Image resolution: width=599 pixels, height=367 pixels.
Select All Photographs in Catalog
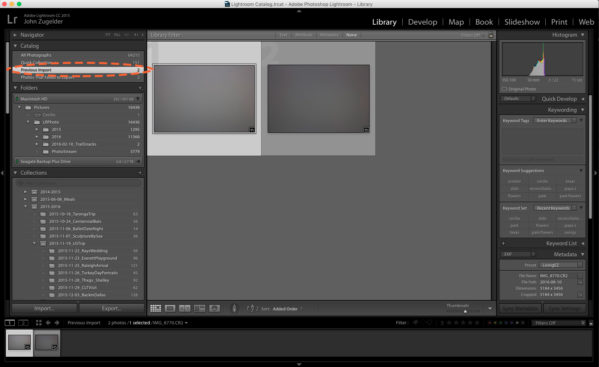pyautogui.click(x=78, y=55)
